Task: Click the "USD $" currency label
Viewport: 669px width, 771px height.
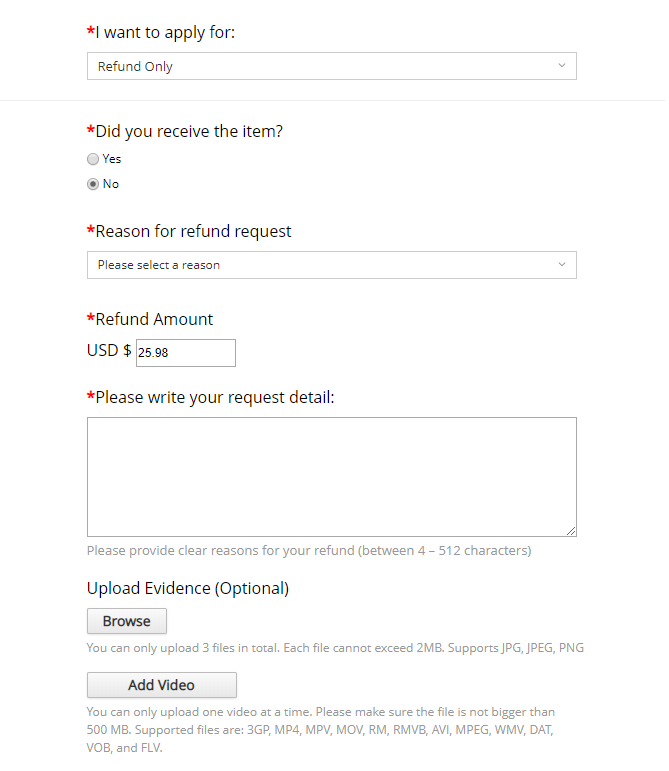Action: point(109,351)
